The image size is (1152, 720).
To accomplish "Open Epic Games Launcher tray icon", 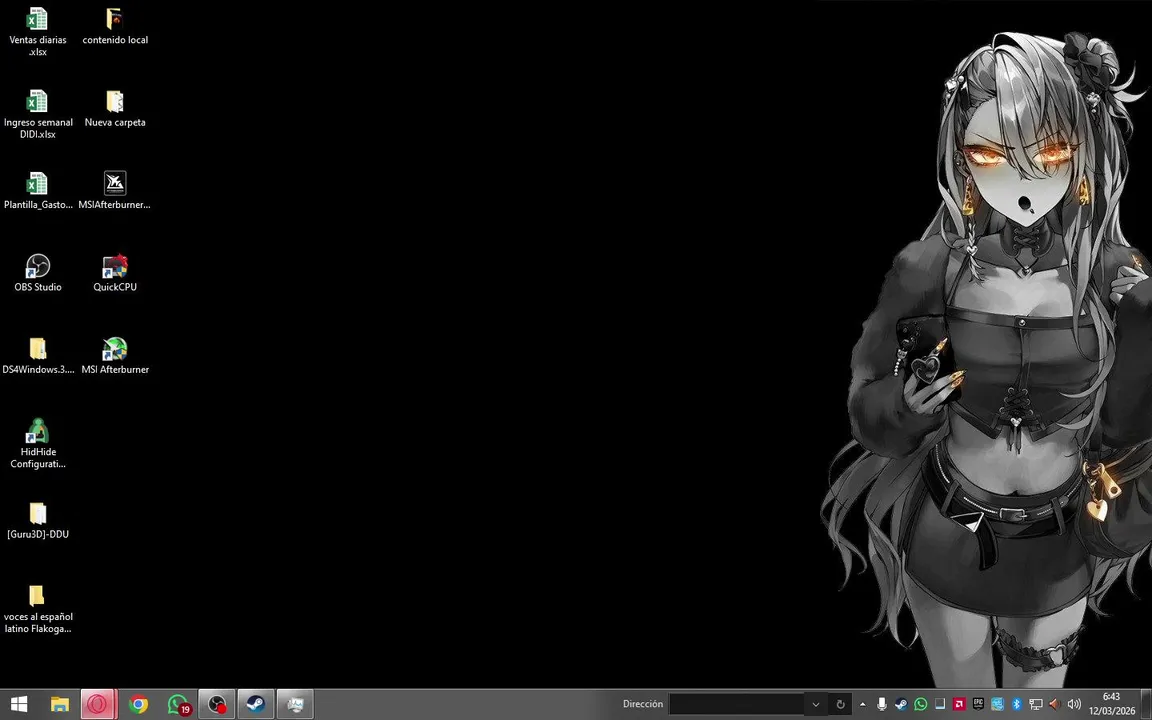I will coord(978,704).
